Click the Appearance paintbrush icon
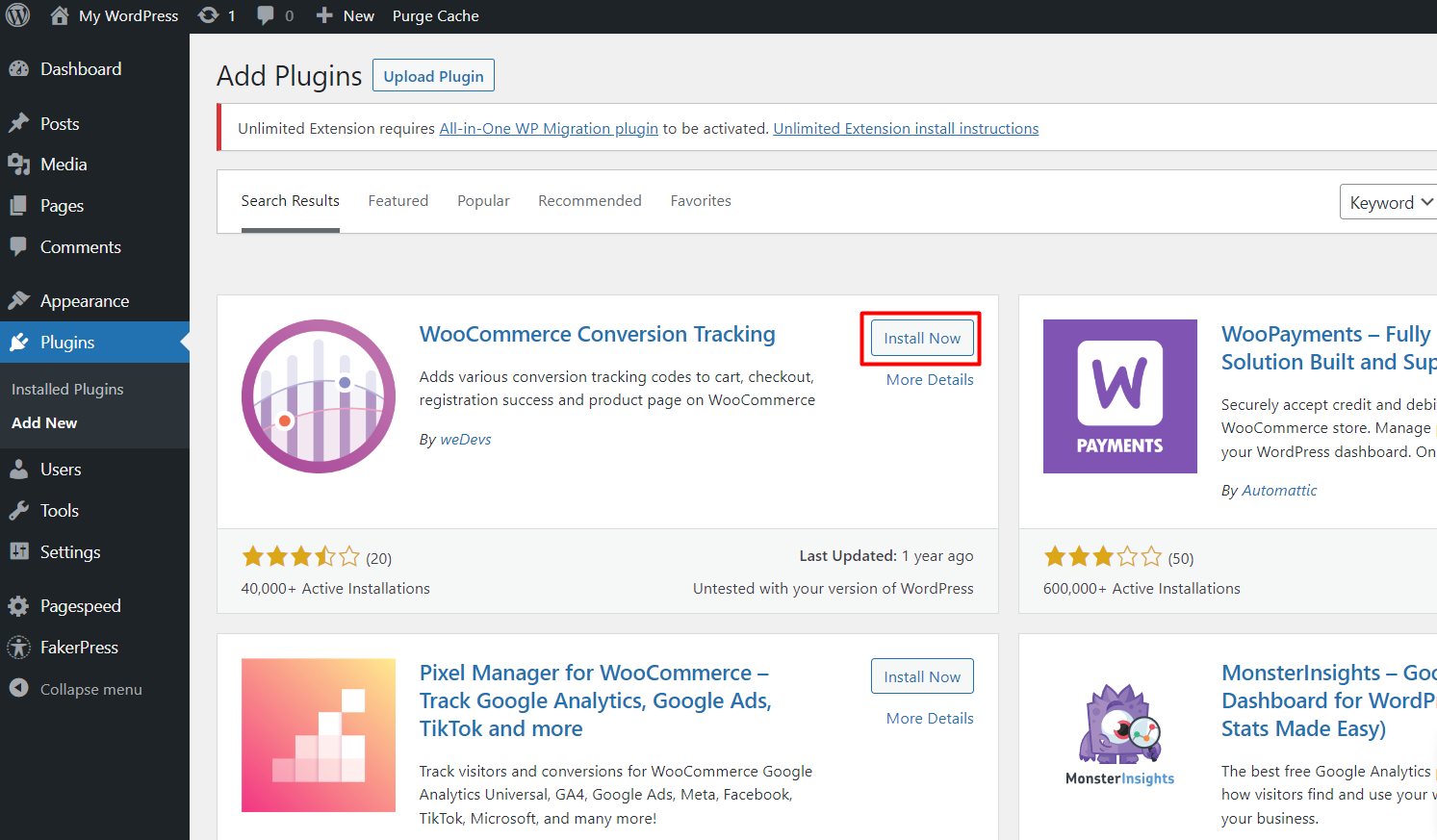The image size is (1437, 840). tap(18, 300)
